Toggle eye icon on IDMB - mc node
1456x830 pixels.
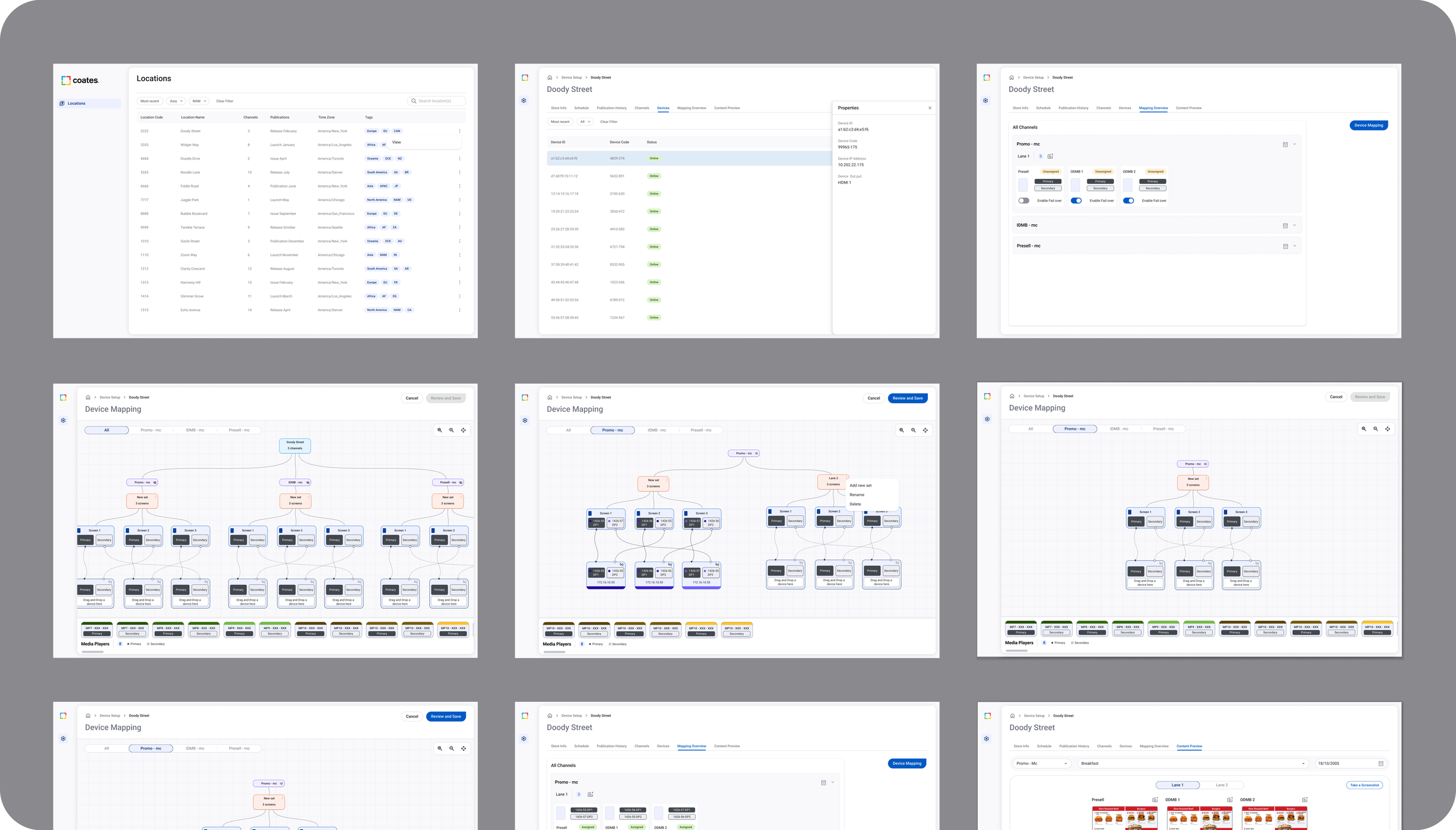click(308, 482)
